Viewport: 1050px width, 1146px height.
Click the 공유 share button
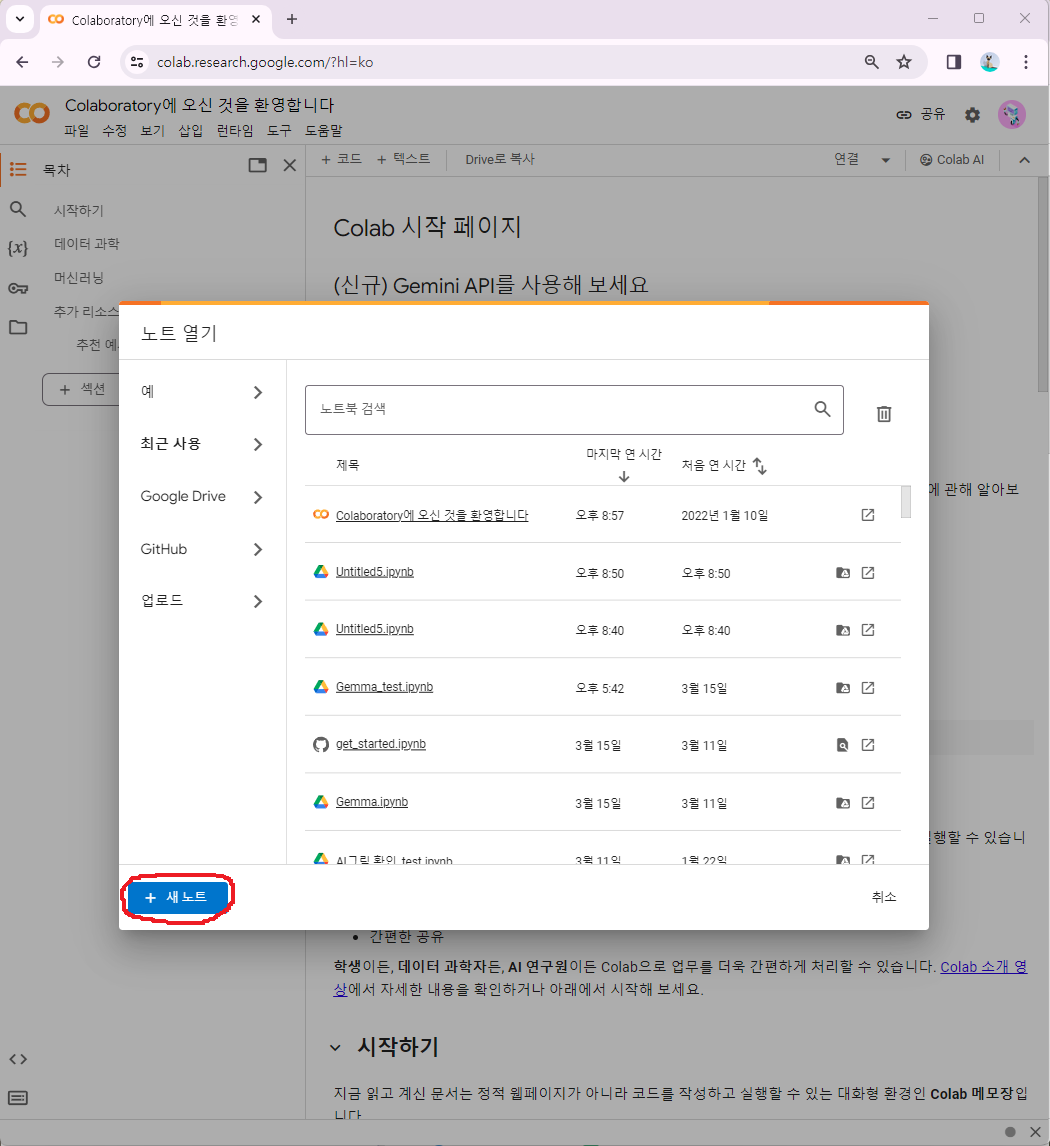(x=920, y=115)
